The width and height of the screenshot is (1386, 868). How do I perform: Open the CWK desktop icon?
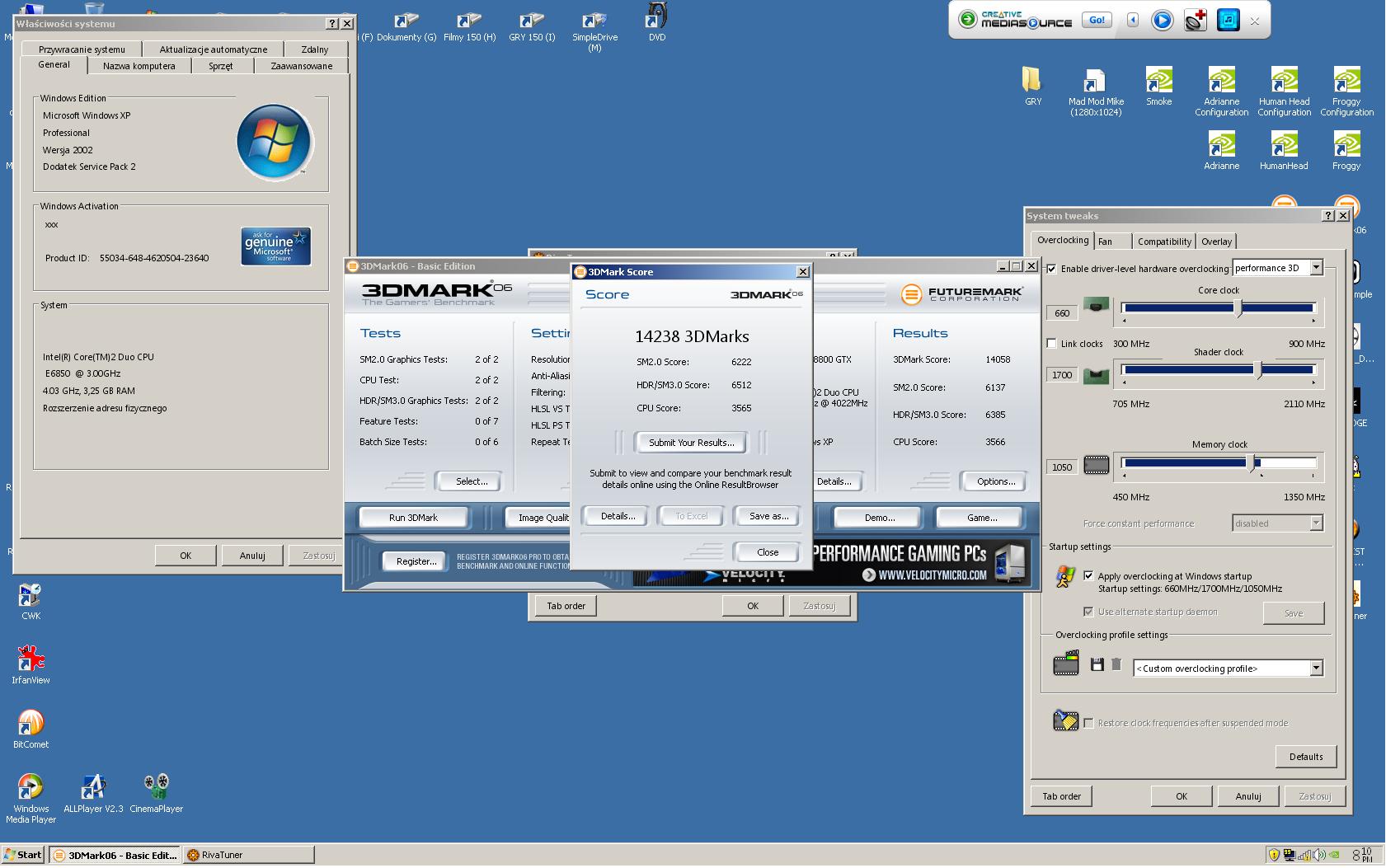[x=31, y=601]
